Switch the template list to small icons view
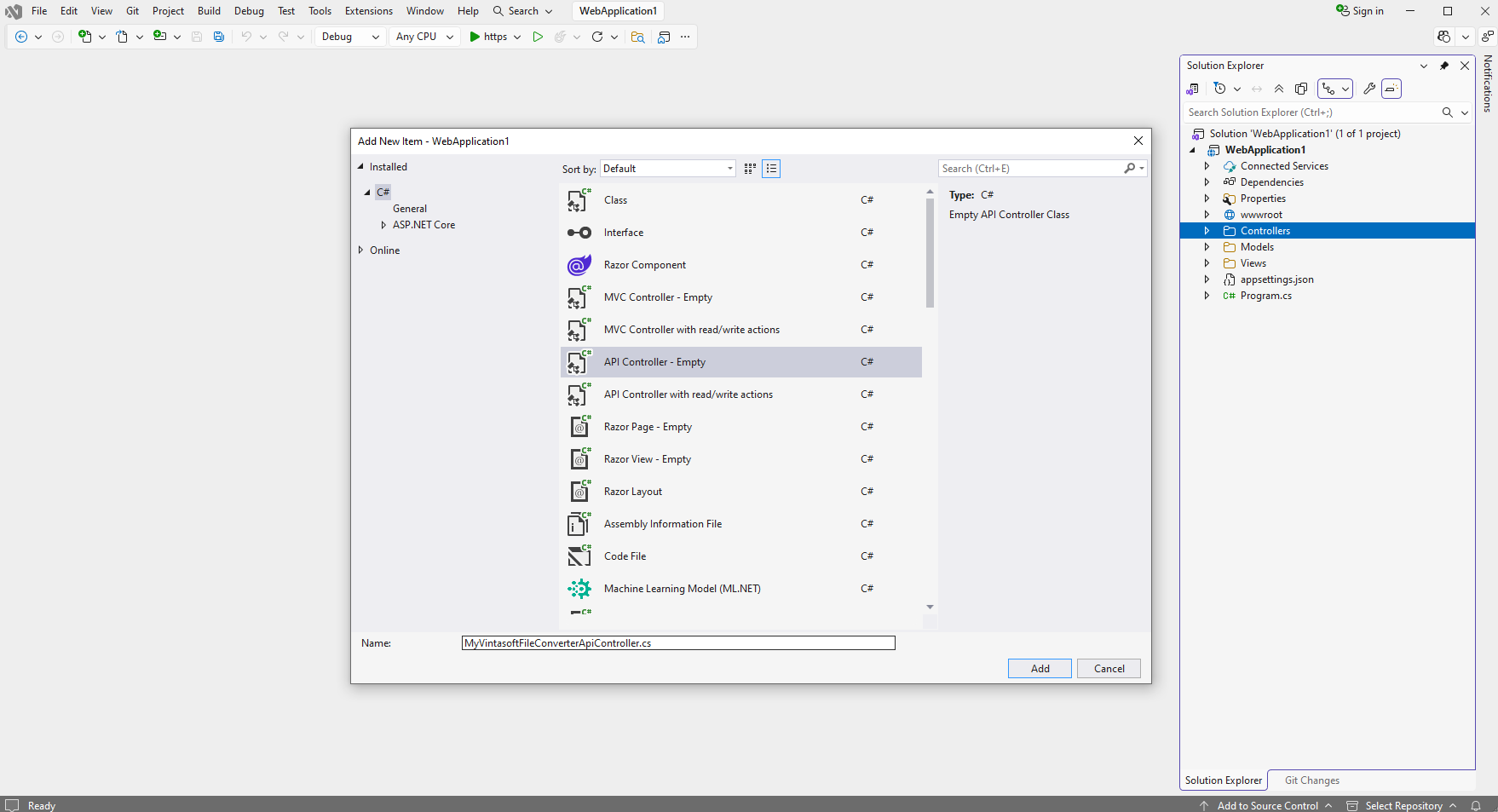The image size is (1498, 812). click(x=749, y=168)
